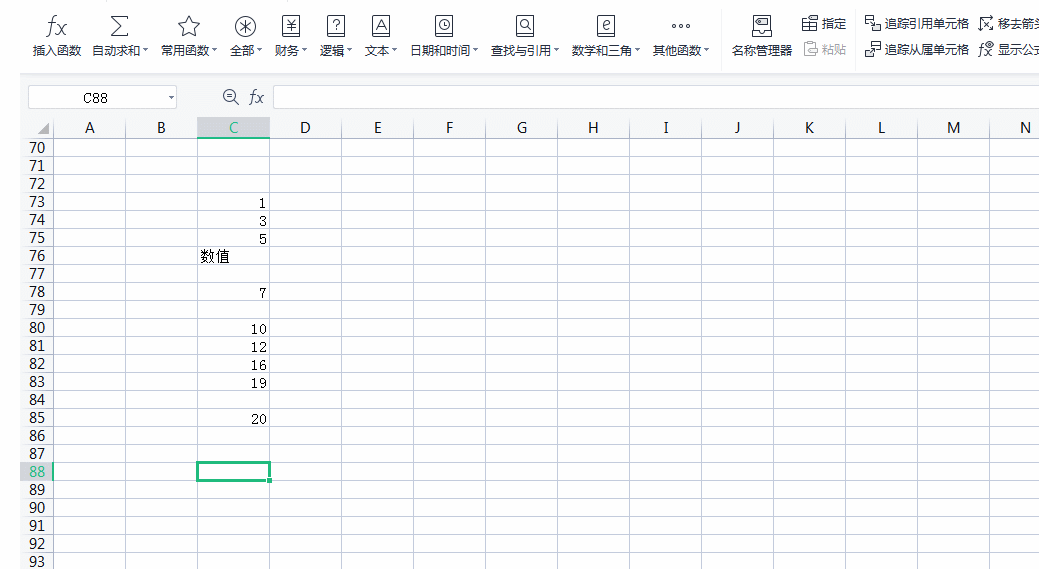Click the fx icon beside the formula bar
The height and width of the screenshot is (569, 1039).
coord(256,97)
